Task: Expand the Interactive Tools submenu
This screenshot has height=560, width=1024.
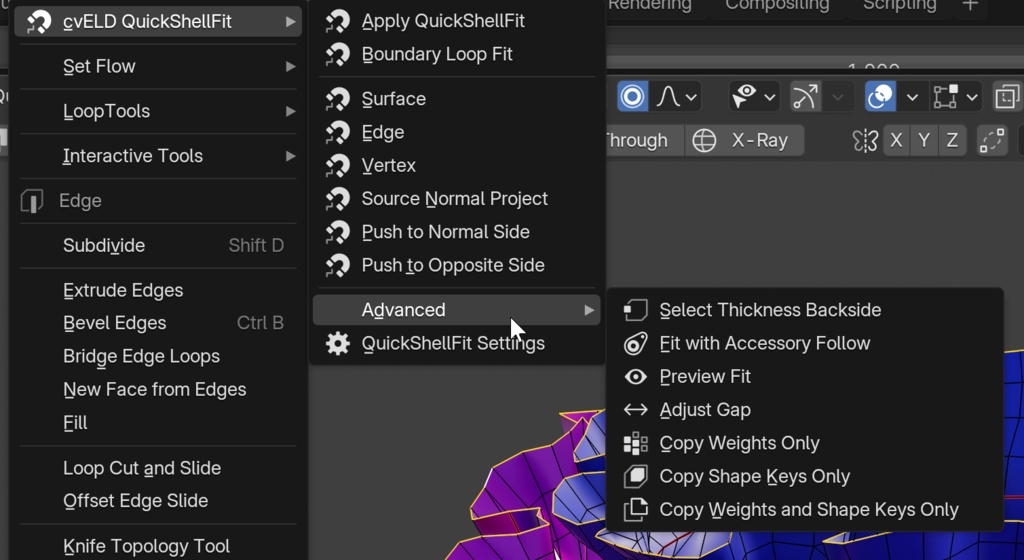Action: 159,156
